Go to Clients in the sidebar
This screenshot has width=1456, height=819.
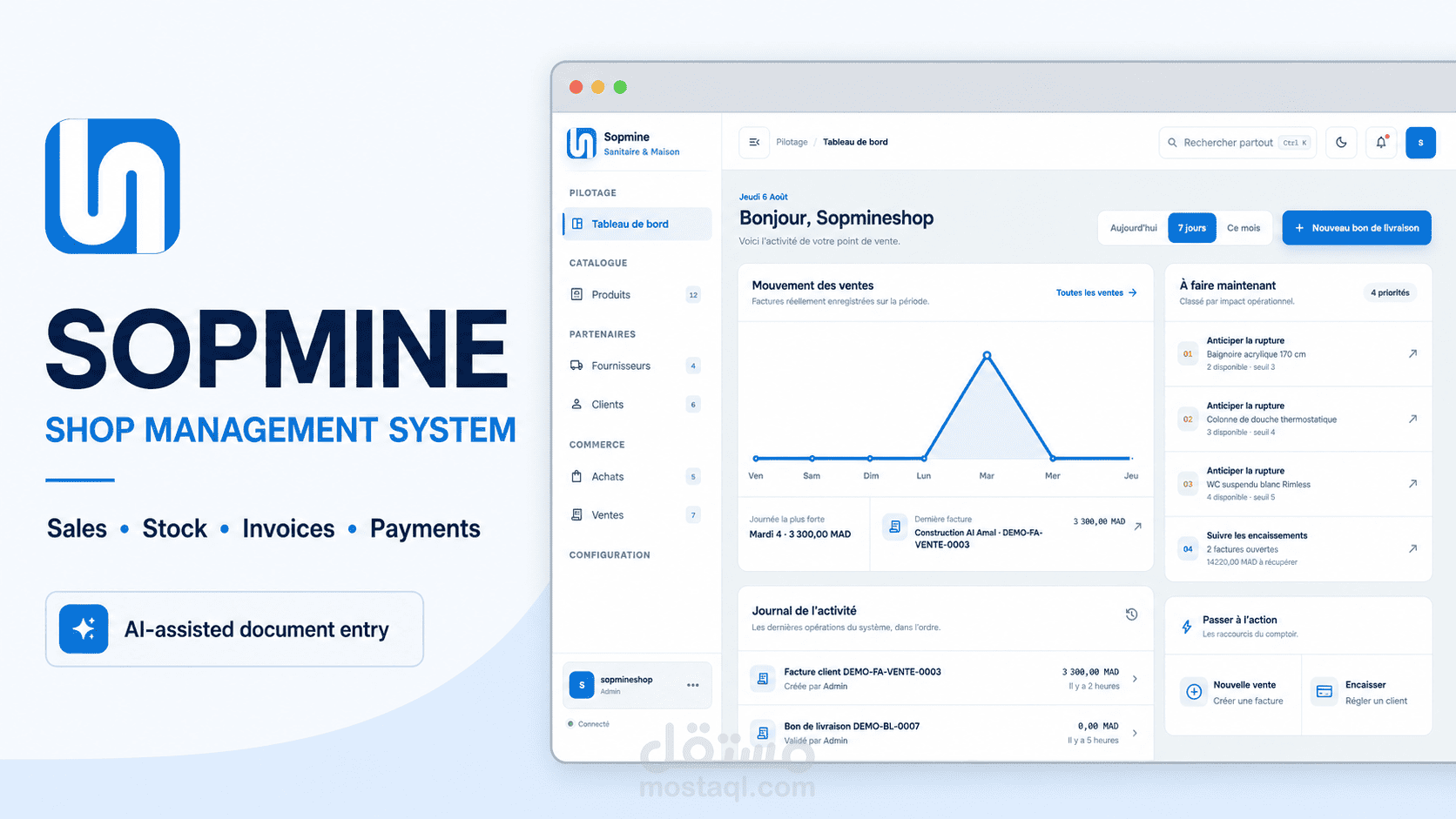click(637, 404)
